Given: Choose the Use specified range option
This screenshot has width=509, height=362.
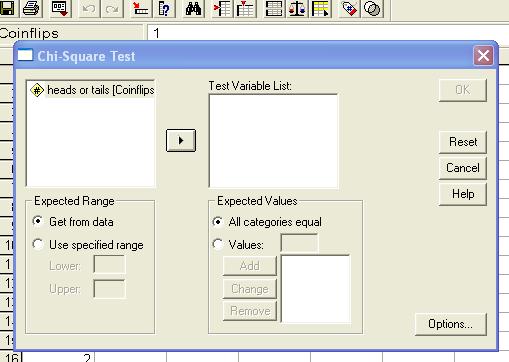Looking at the screenshot, I should [x=38, y=244].
